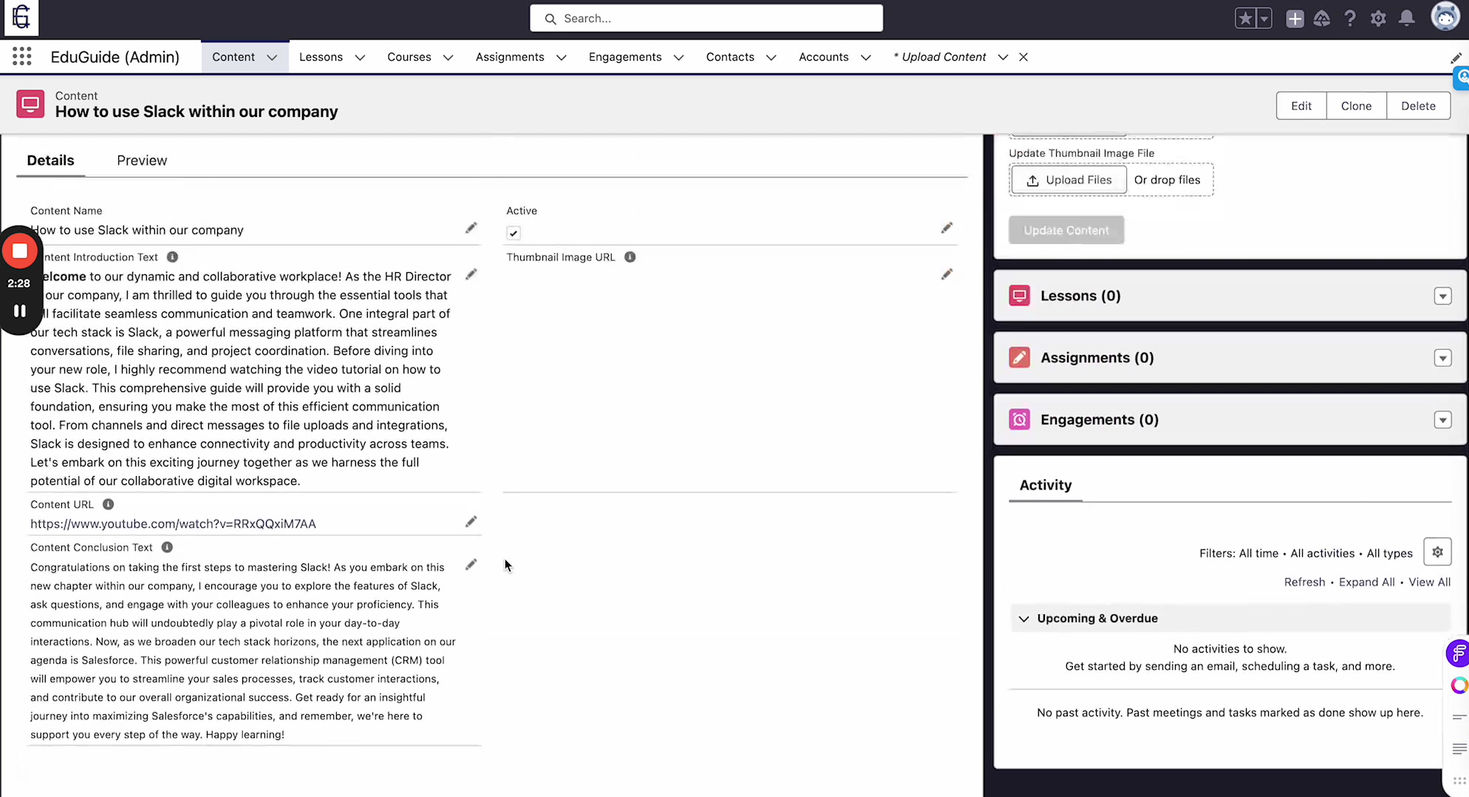Viewport: 1469px width, 797px height.
Task: Pause the screen recording
Action: (19, 311)
